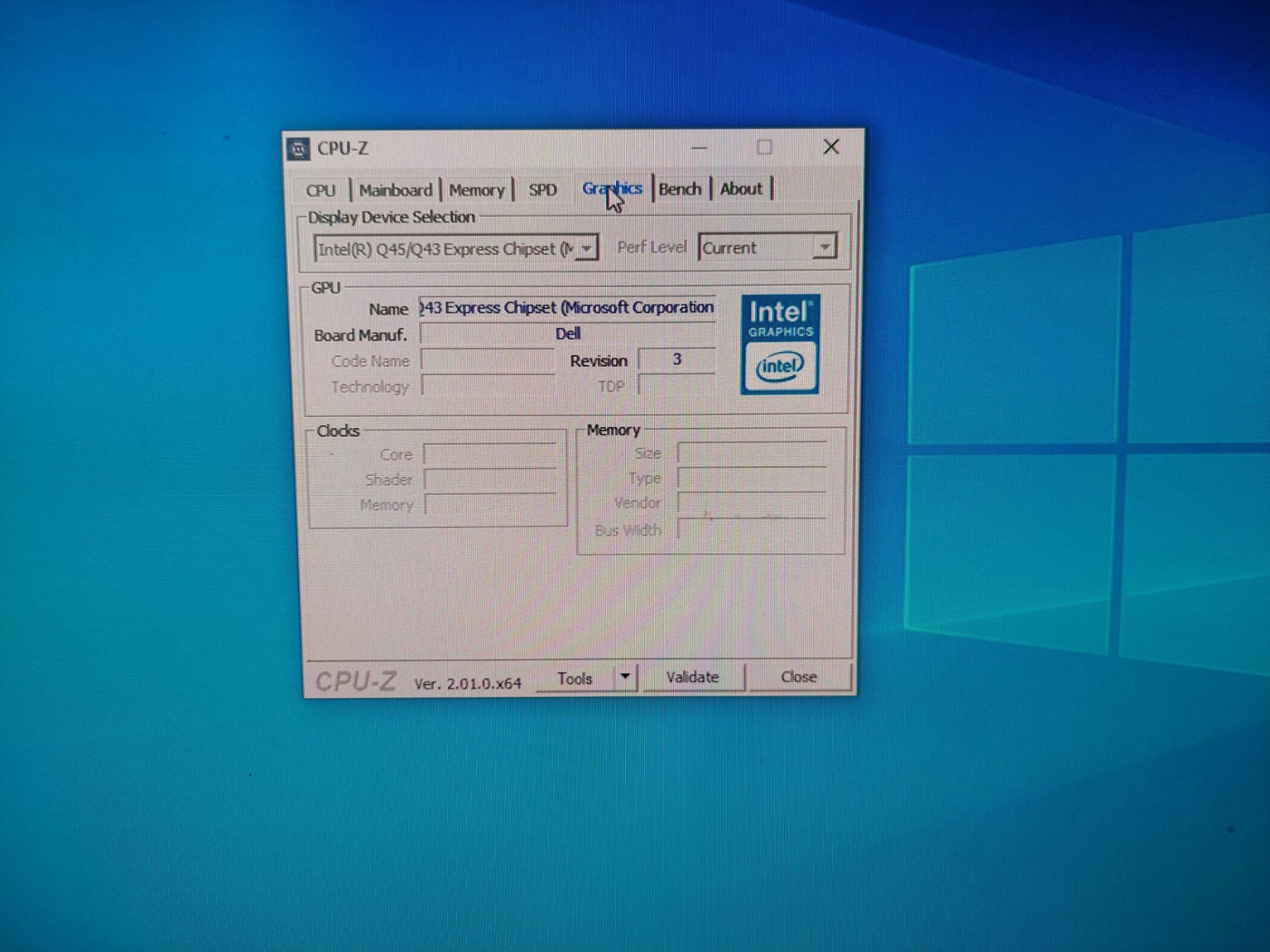Select the GPU Name field text

[568, 308]
